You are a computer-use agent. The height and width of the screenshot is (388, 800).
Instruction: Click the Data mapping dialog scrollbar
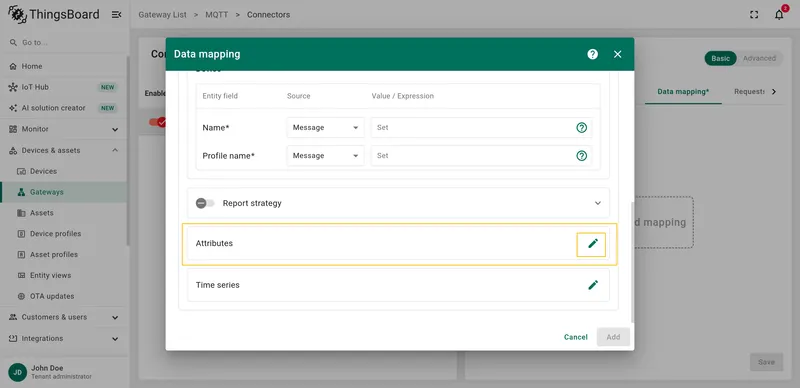632,261
